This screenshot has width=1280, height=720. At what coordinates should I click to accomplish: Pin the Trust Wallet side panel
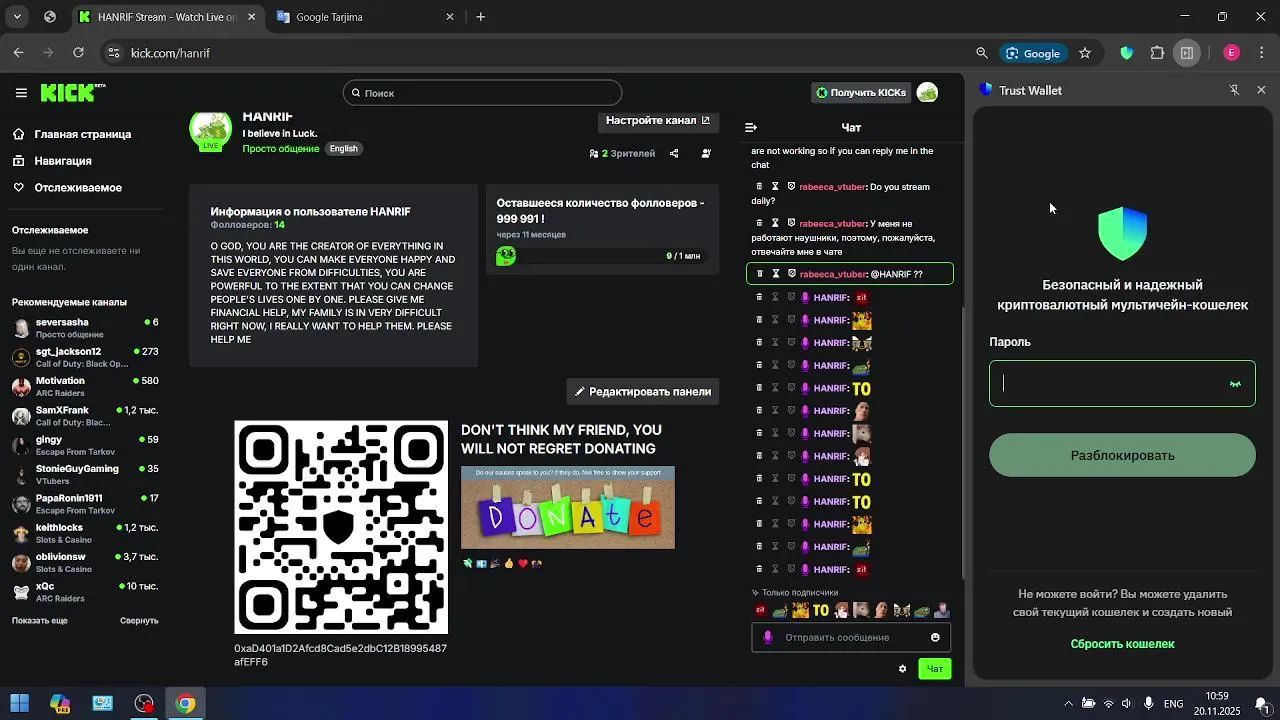coord(1234,90)
